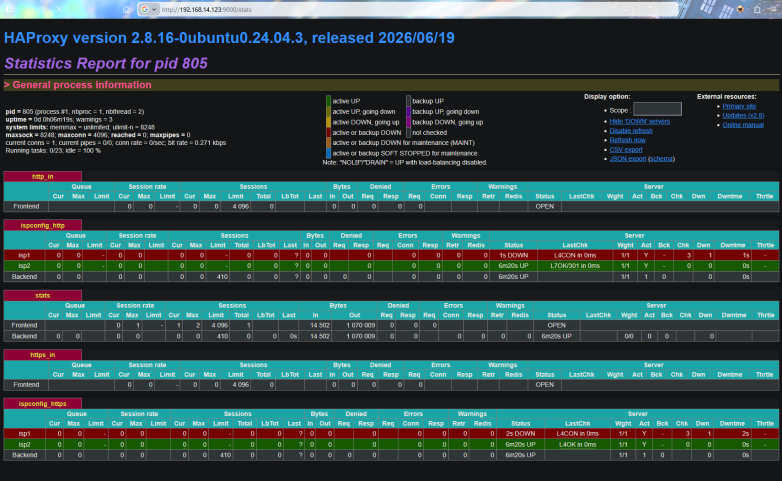Click the Session rate header in http_in table

pos(147,187)
